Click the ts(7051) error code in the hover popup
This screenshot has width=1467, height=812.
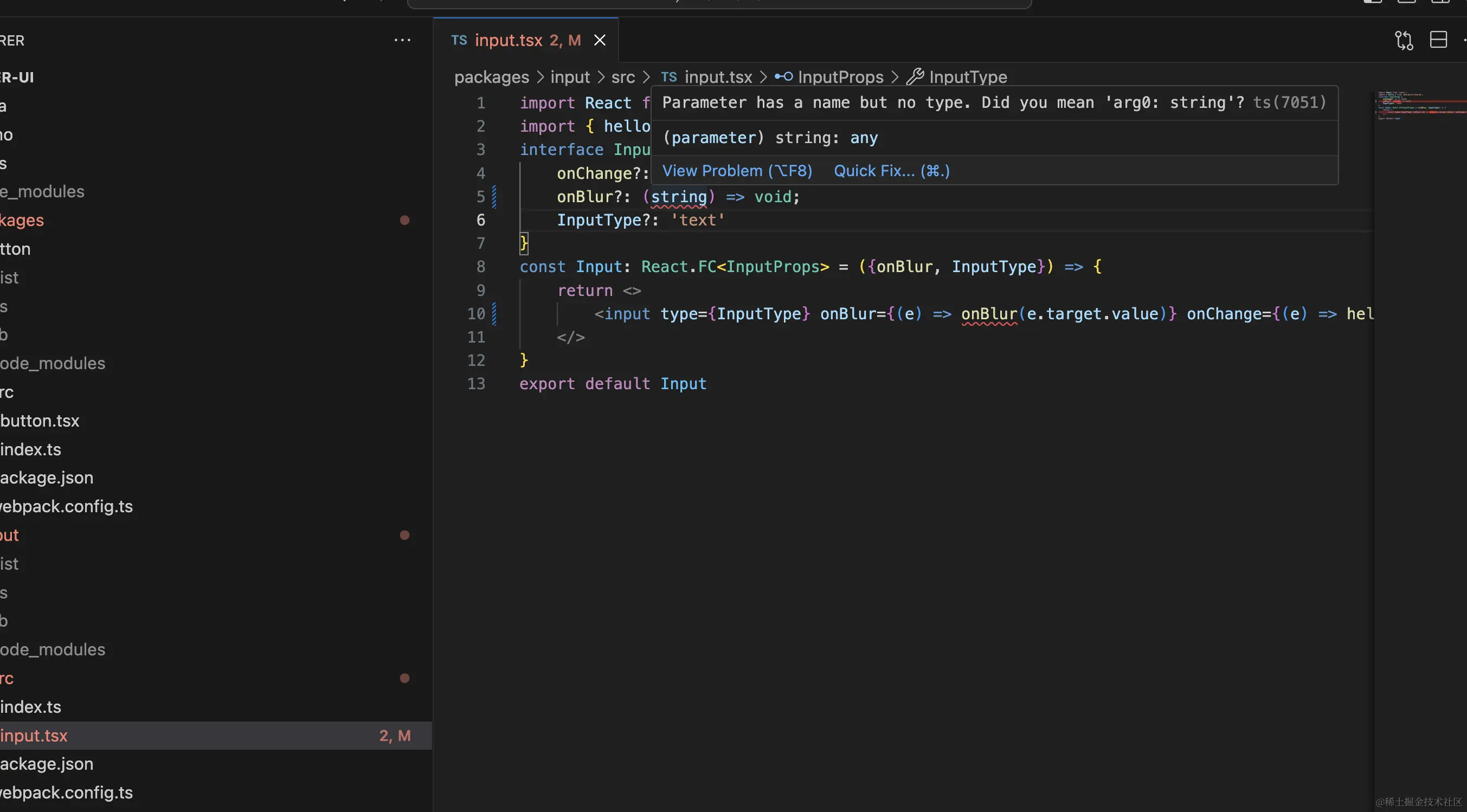1289,102
